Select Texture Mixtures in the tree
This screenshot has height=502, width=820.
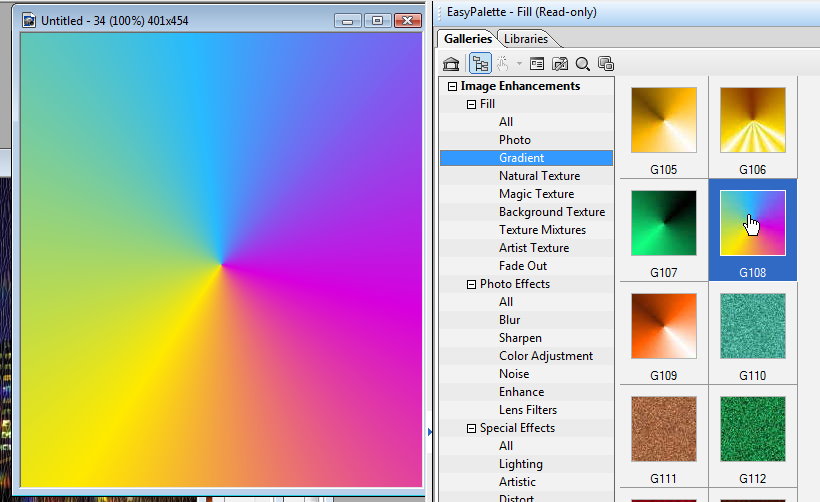(542, 230)
